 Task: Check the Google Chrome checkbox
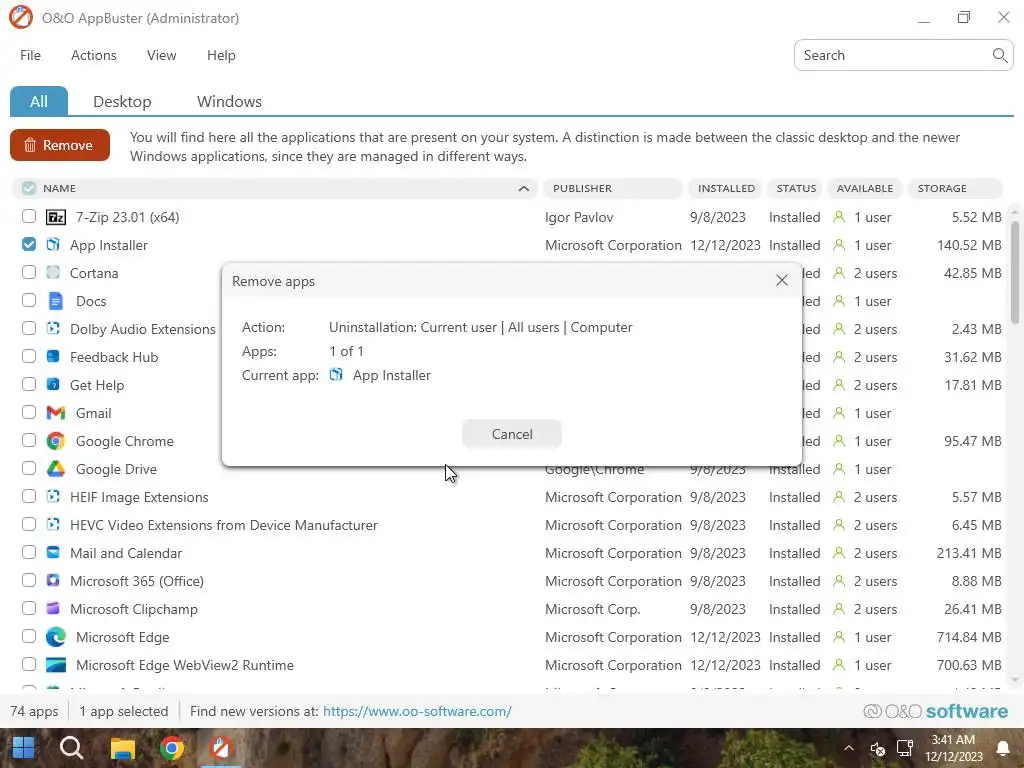(29, 440)
